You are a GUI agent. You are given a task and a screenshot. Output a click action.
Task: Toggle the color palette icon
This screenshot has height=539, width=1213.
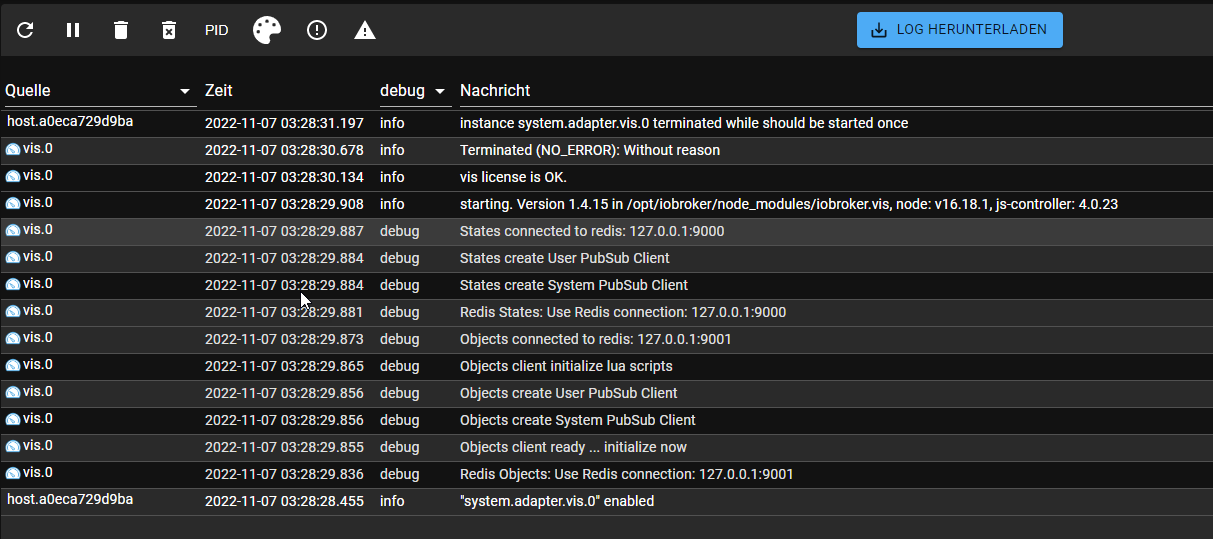267,30
